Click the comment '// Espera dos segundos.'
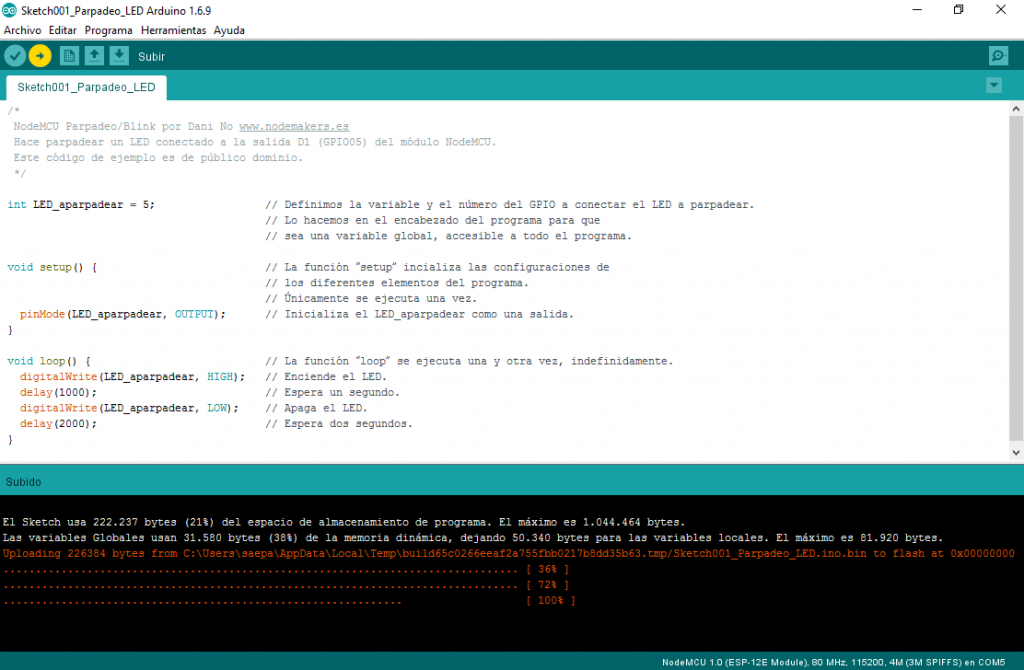Screen dimensions: 1024x670 coord(339,424)
